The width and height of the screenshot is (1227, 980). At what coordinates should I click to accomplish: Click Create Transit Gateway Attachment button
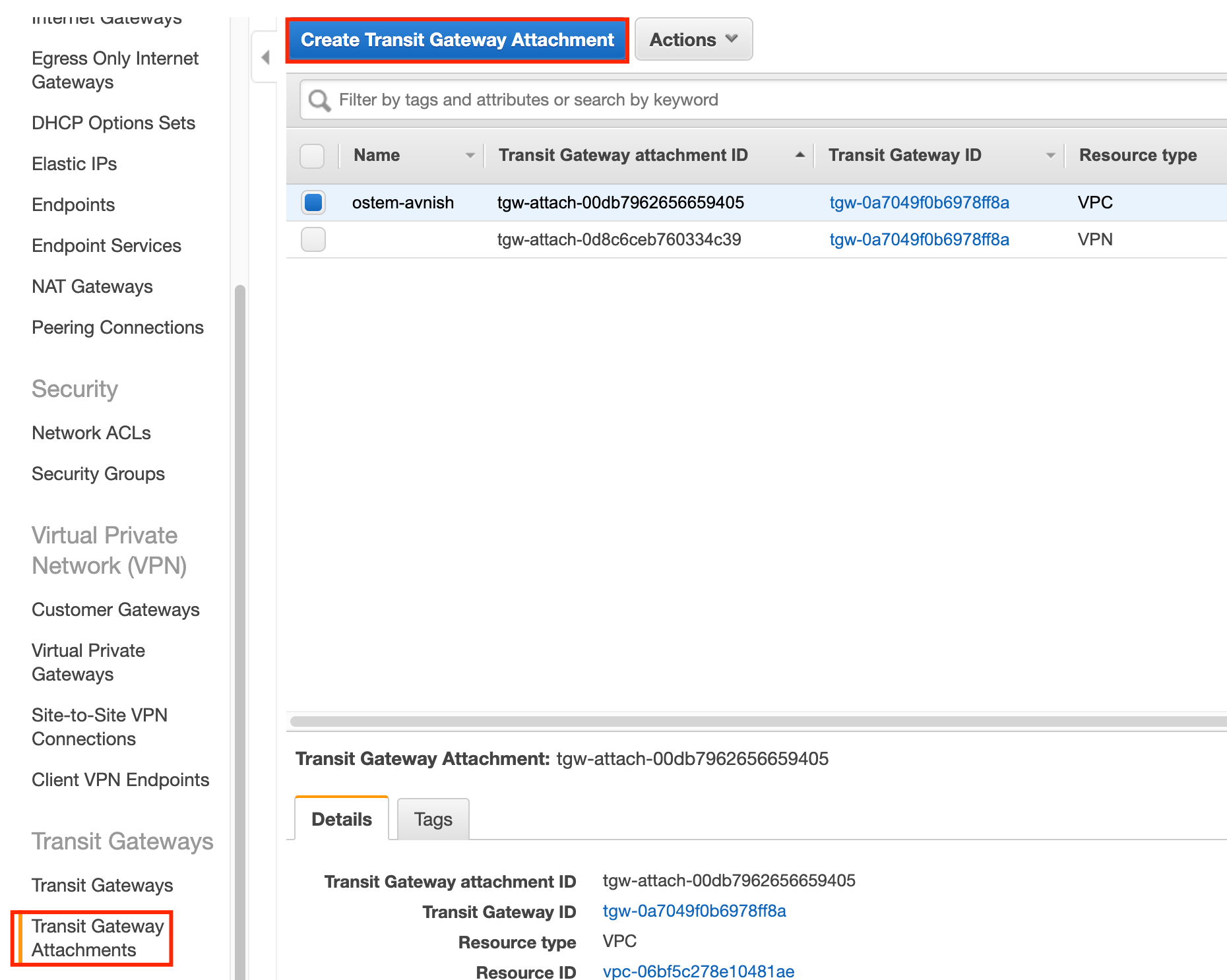tap(457, 40)
